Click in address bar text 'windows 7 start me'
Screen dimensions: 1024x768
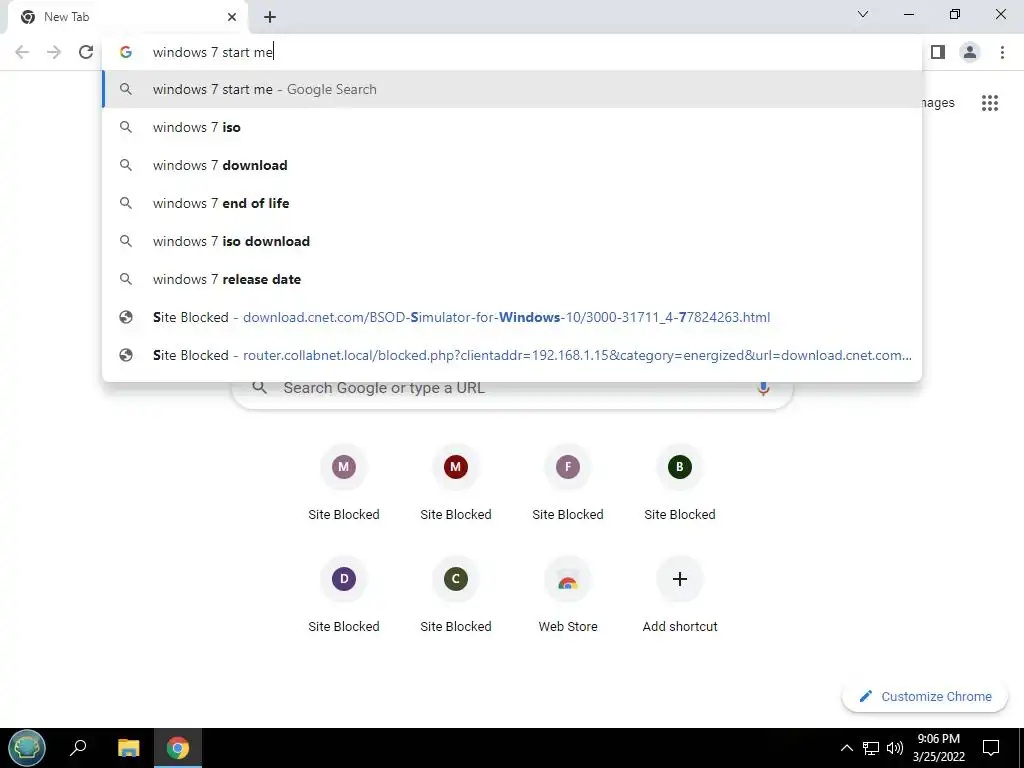click(x=213, y=52)
